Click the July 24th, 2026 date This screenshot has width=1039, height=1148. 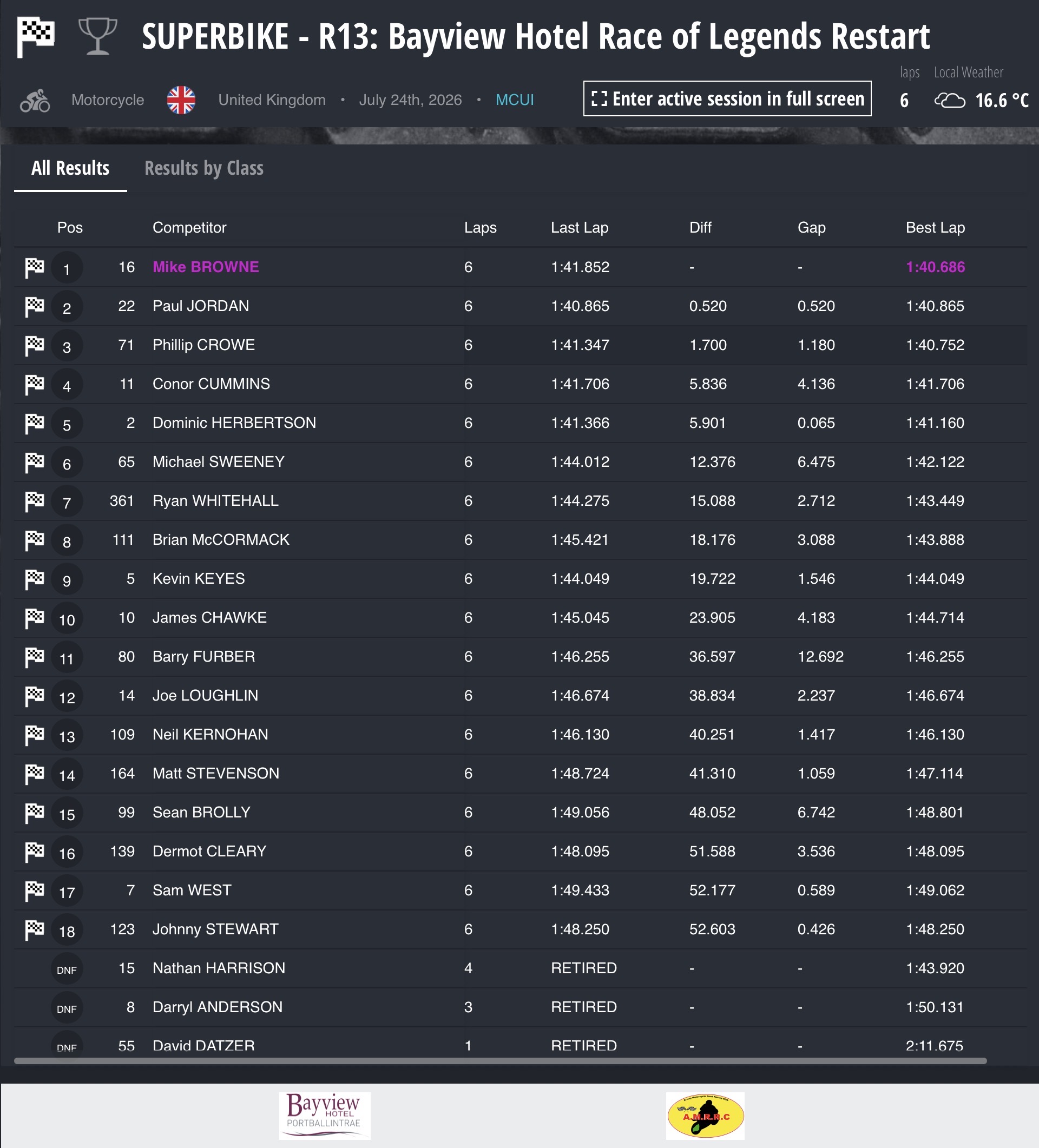pos(410,100)
